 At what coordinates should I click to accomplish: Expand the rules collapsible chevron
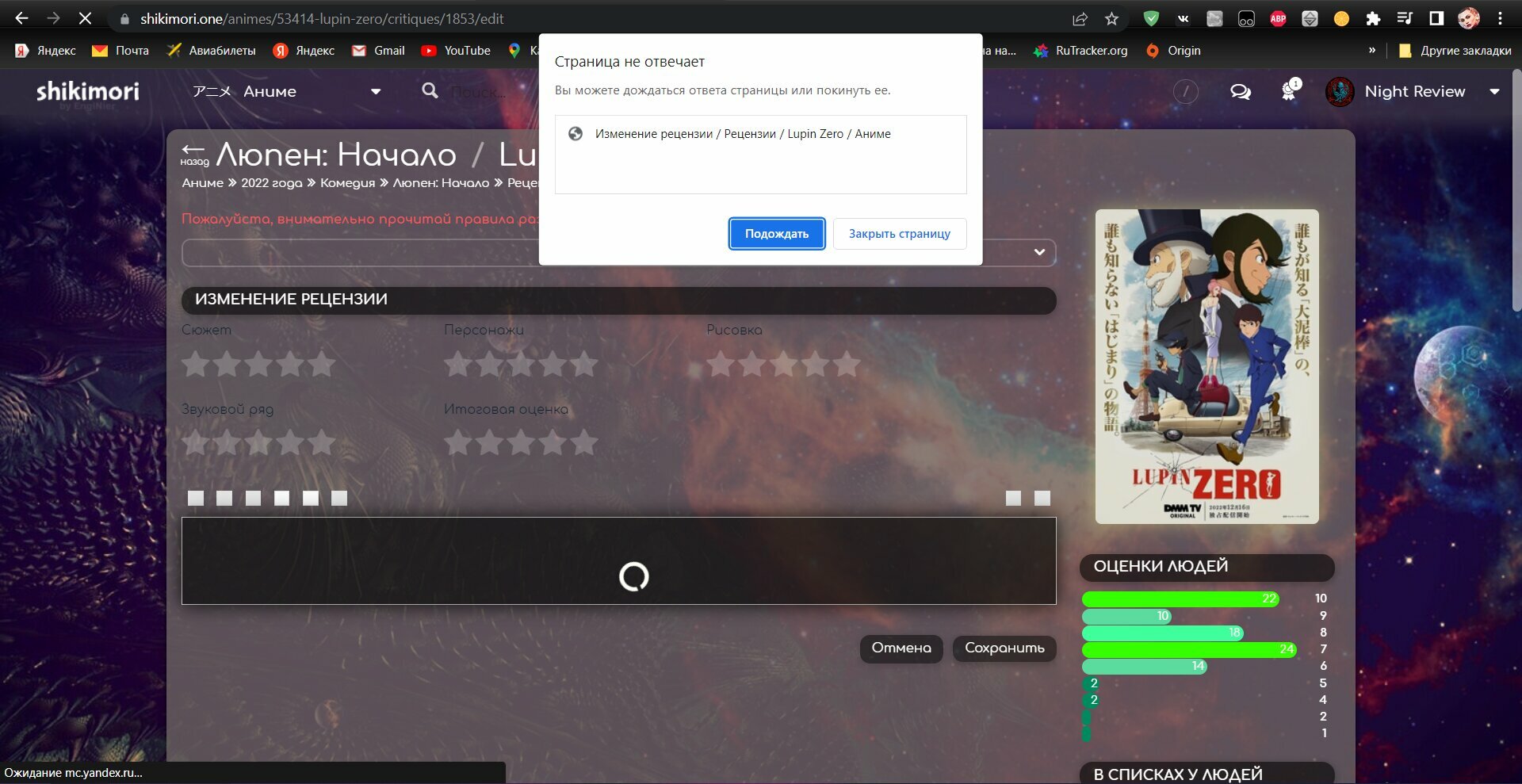[1039, 252]
